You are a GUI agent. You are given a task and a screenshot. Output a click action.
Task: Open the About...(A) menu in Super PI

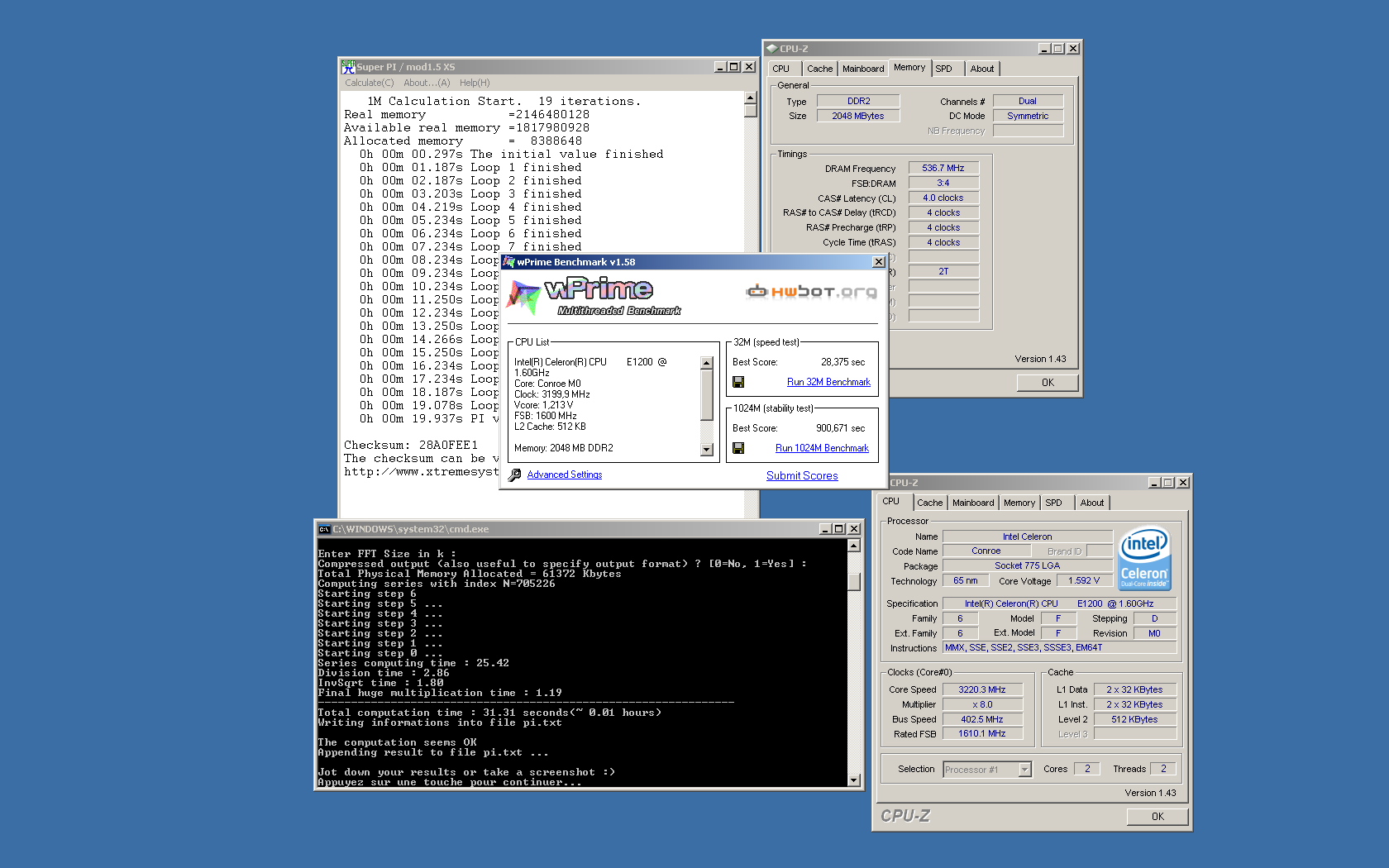point(427,83)
